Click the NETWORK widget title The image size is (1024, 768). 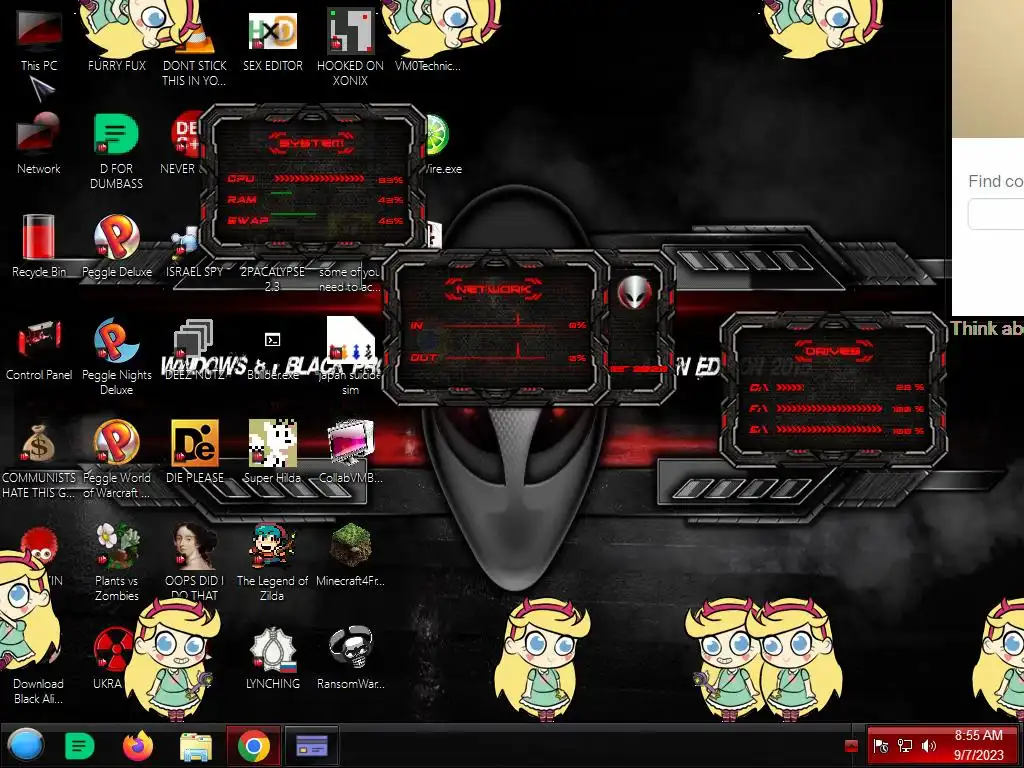click(x=494, y=289)
